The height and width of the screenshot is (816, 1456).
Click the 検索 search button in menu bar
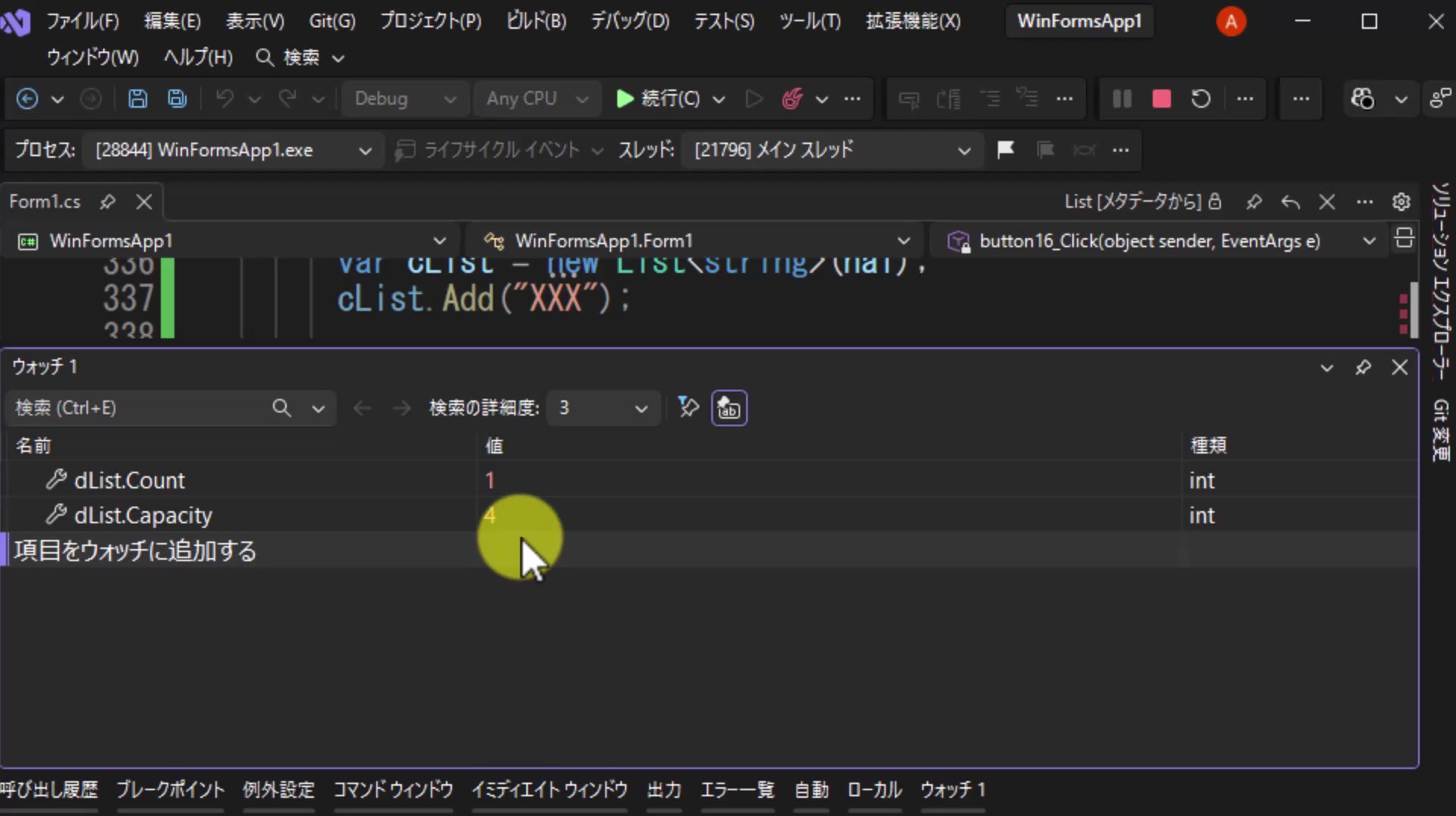click(x=300, y=58)
